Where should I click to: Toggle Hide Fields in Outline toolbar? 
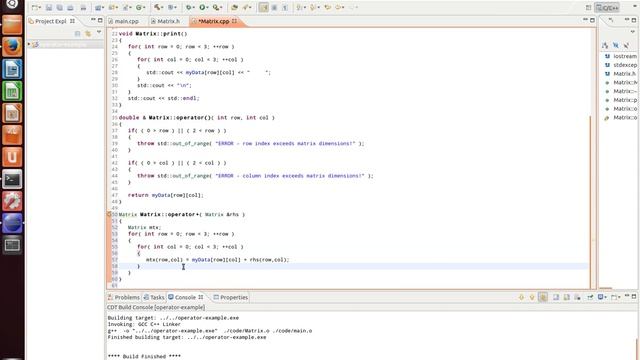(616, 45)
